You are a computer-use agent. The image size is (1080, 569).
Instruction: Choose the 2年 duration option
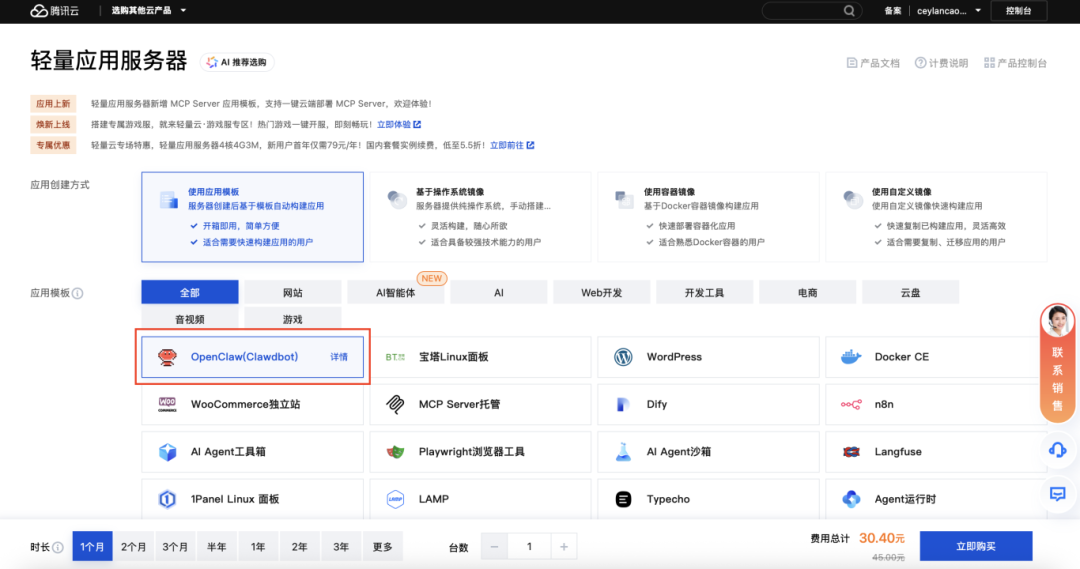tap(299, 546)
